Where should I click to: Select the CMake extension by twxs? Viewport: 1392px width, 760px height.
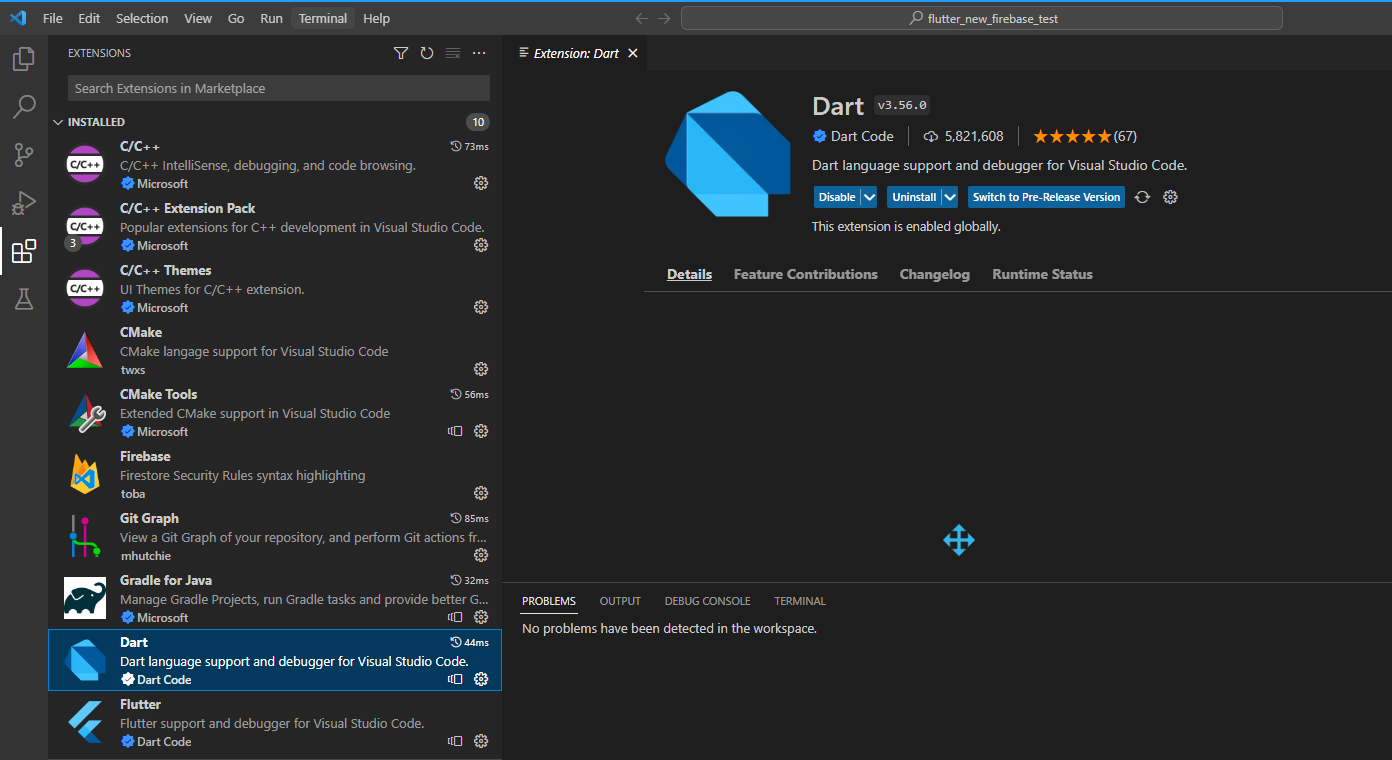tap(275, 350)
